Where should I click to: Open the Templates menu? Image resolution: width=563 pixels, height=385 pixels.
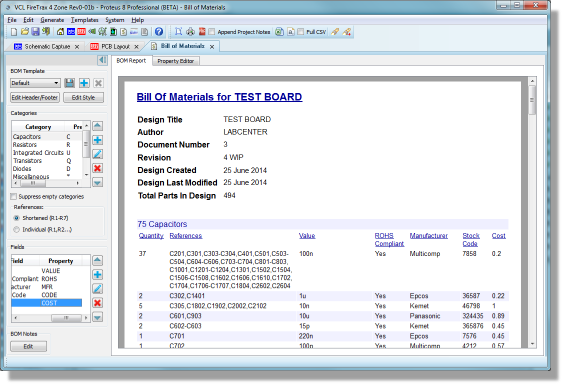(84, 20)
